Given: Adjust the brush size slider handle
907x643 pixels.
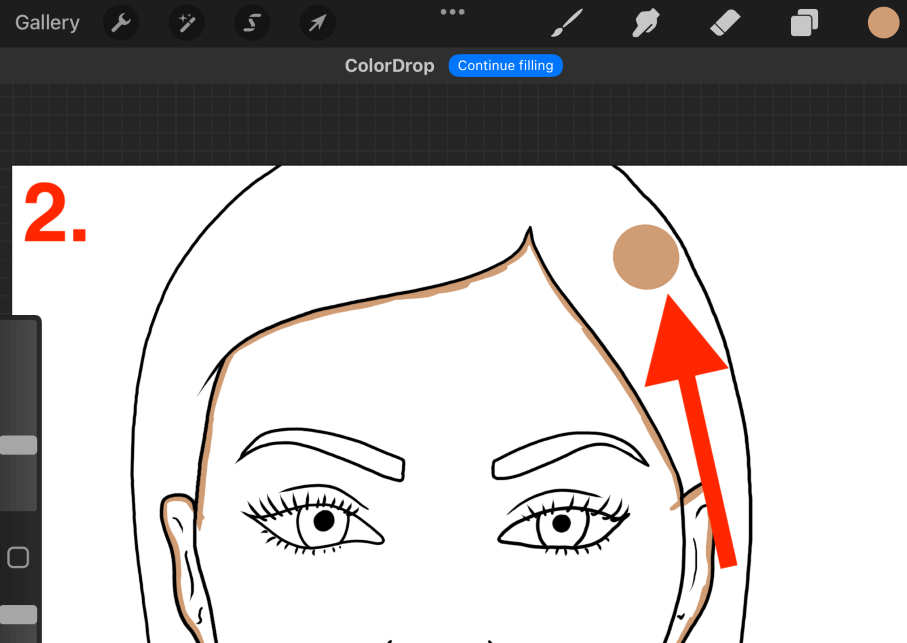Looking at the screenshot, I should point(19,445).
